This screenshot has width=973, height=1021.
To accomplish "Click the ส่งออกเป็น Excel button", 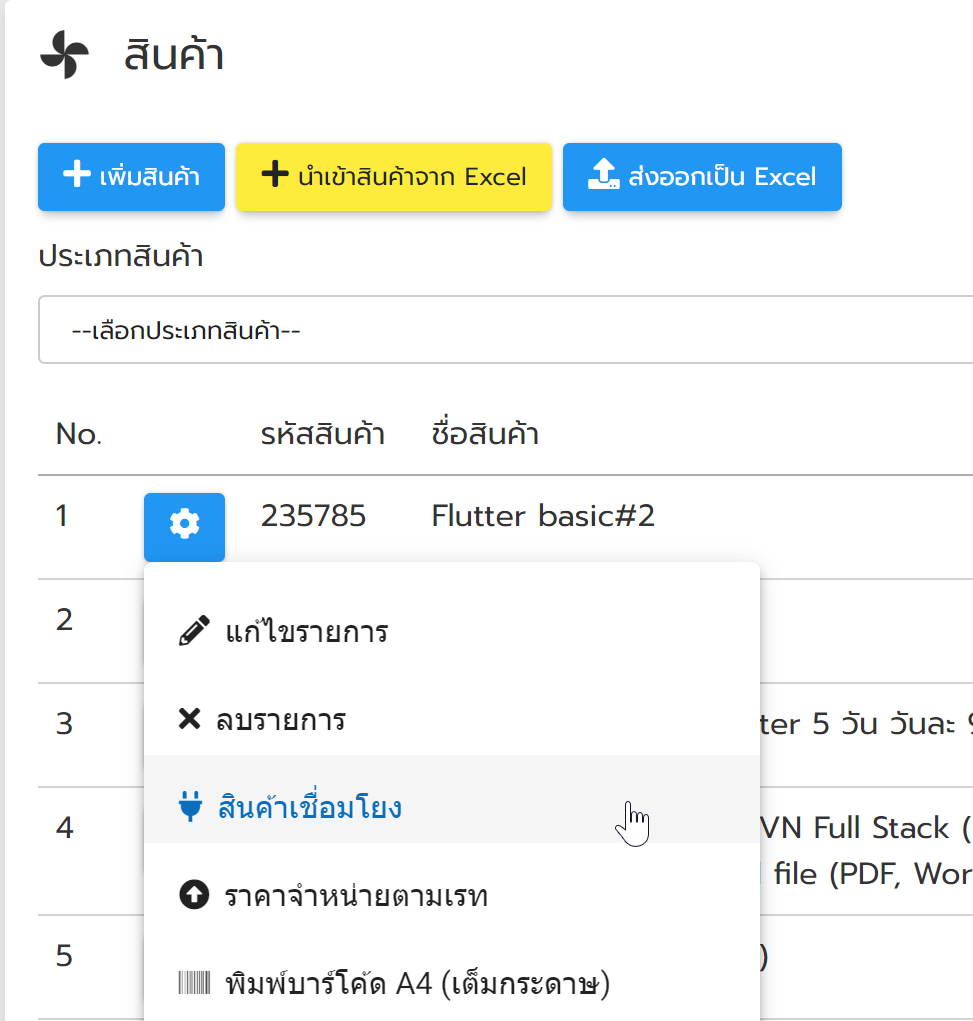I will click(x=702, y=177).
